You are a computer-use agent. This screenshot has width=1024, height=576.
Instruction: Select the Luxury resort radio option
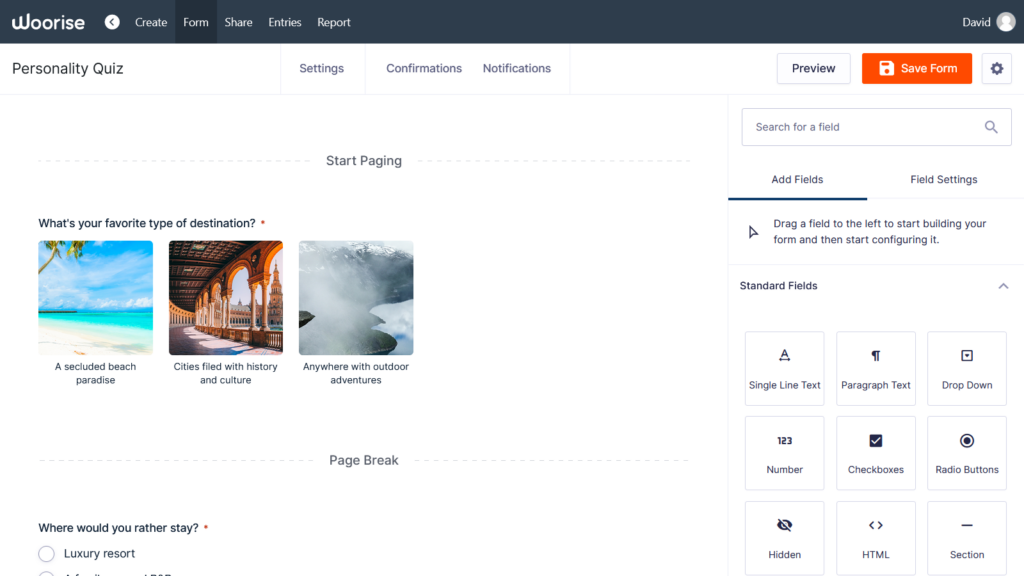tap(46, 553)
